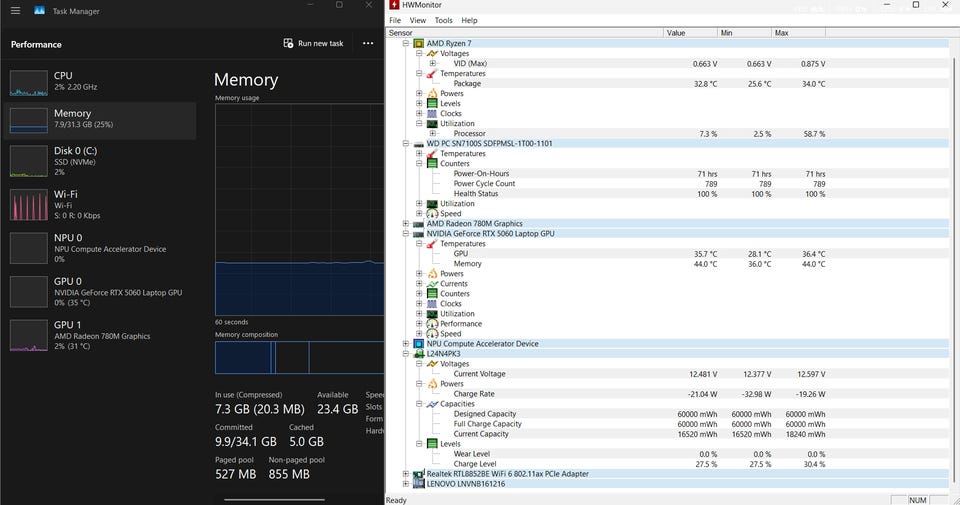This screenshot has width=960, height=505.
Task: Open the three-dot more options menu
Action: point(368,44)
